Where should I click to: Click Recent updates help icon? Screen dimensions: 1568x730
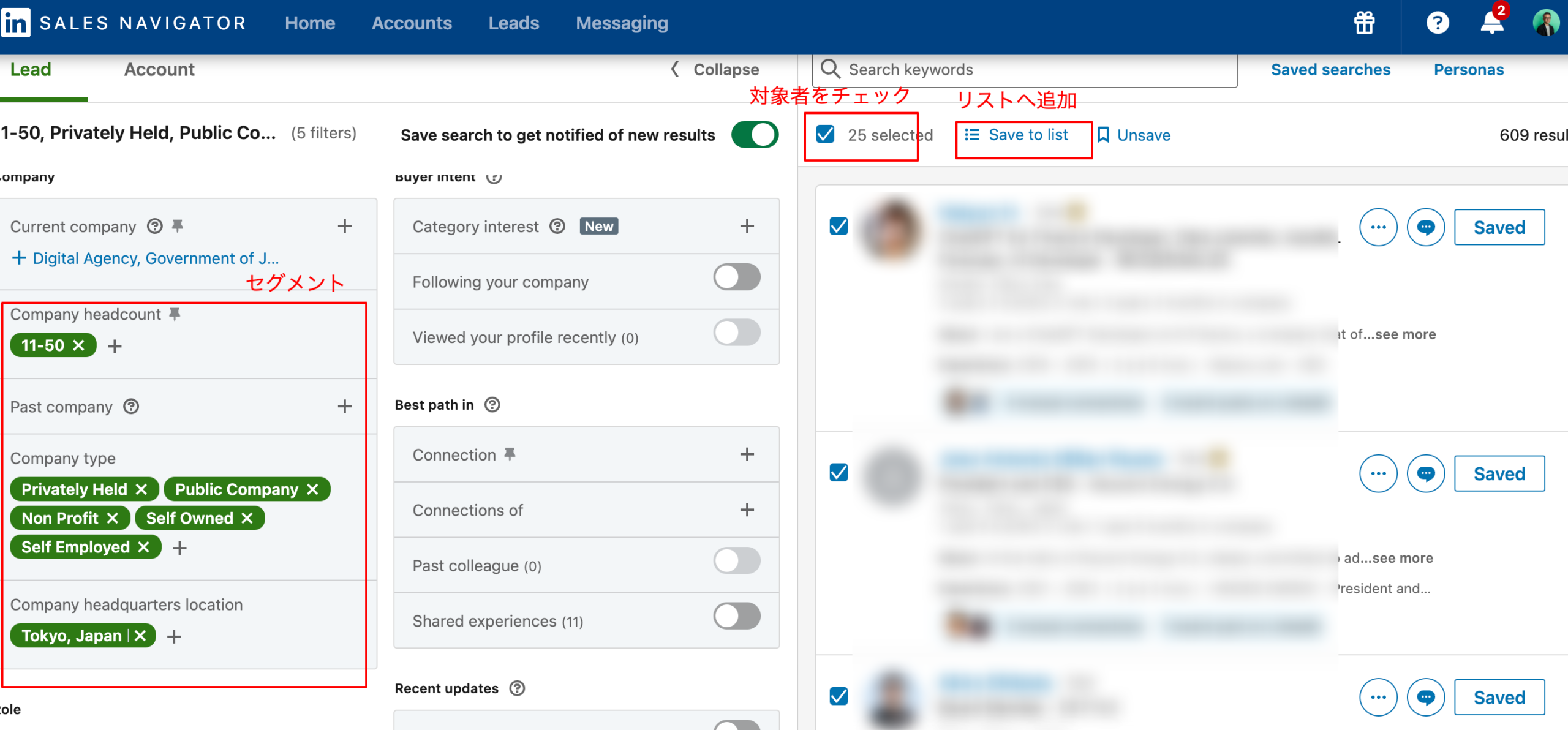coord(517,688)
